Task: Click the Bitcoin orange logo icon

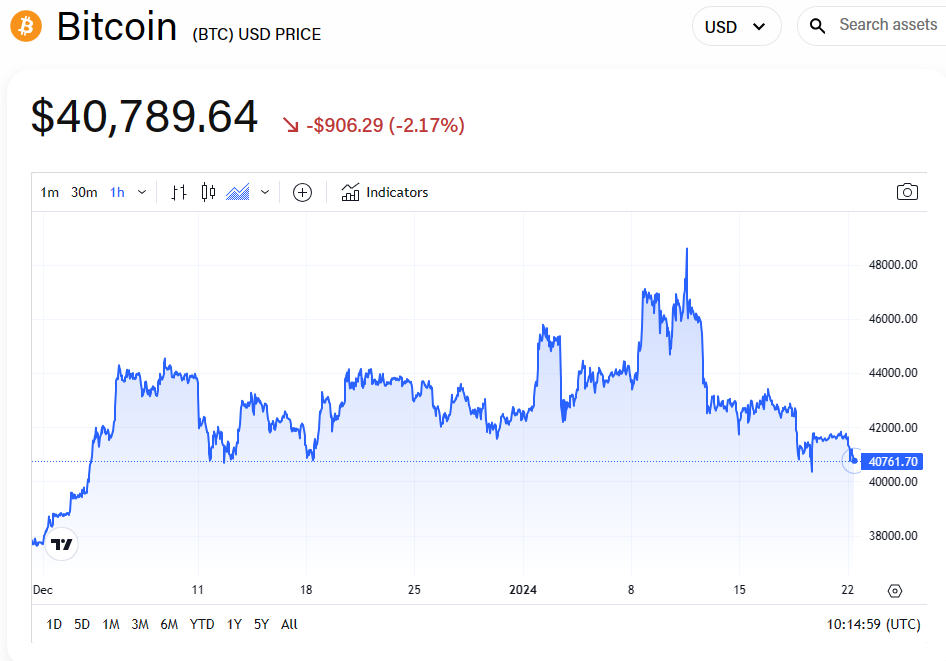Action: [26, 26]
